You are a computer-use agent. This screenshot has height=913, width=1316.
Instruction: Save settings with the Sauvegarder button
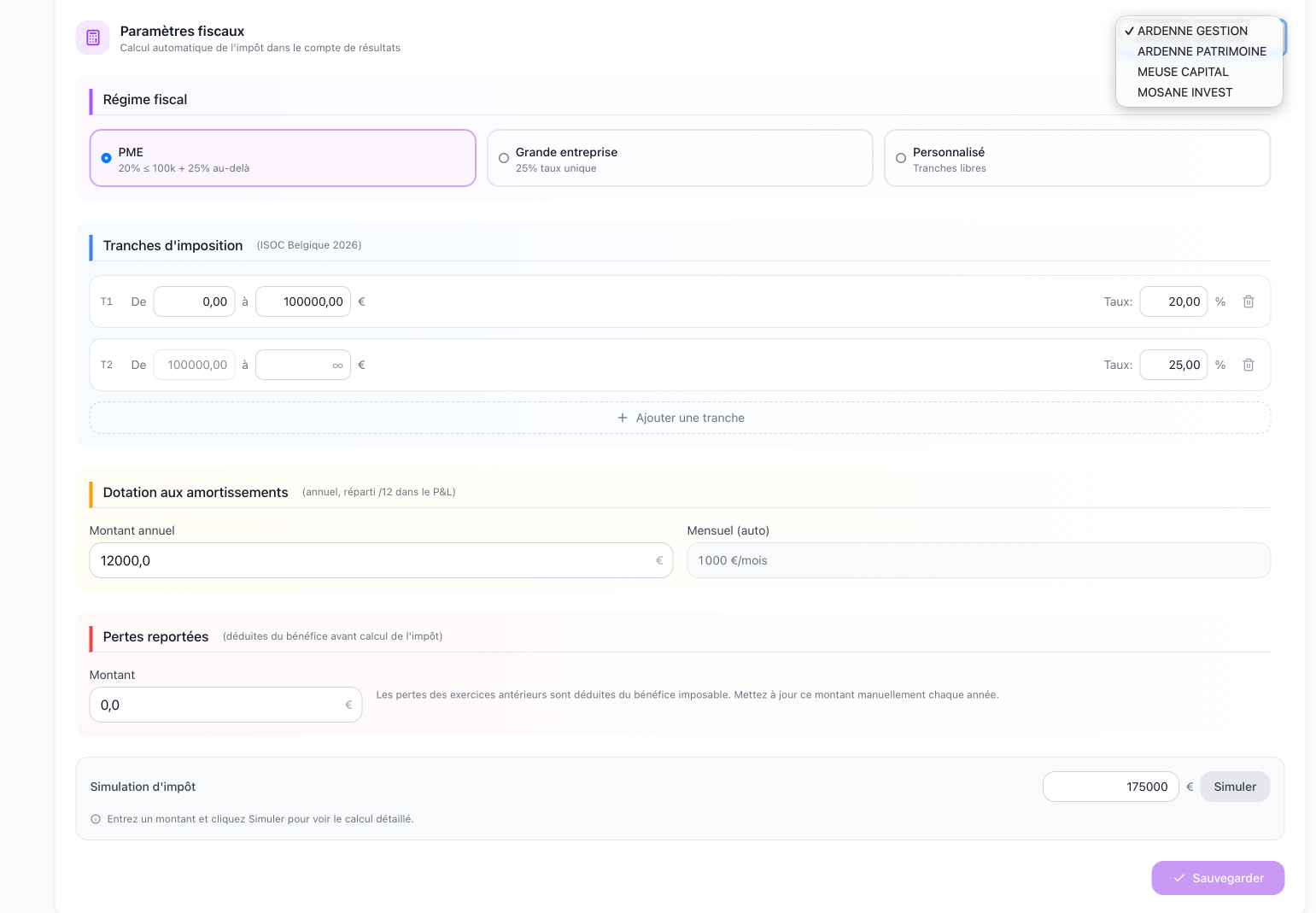[x=1218, y=878]
